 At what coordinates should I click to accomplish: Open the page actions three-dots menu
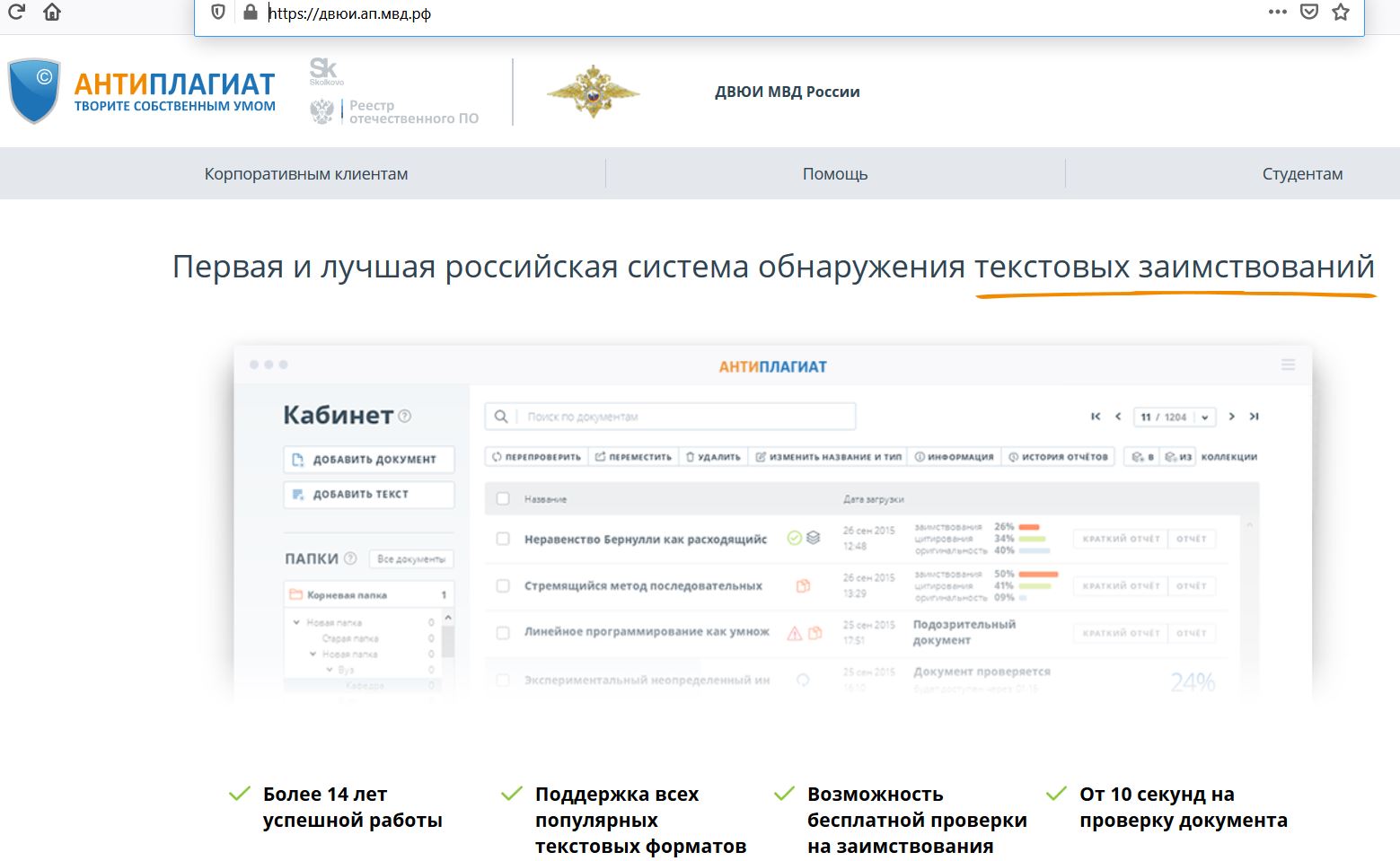pos(1277,12)
